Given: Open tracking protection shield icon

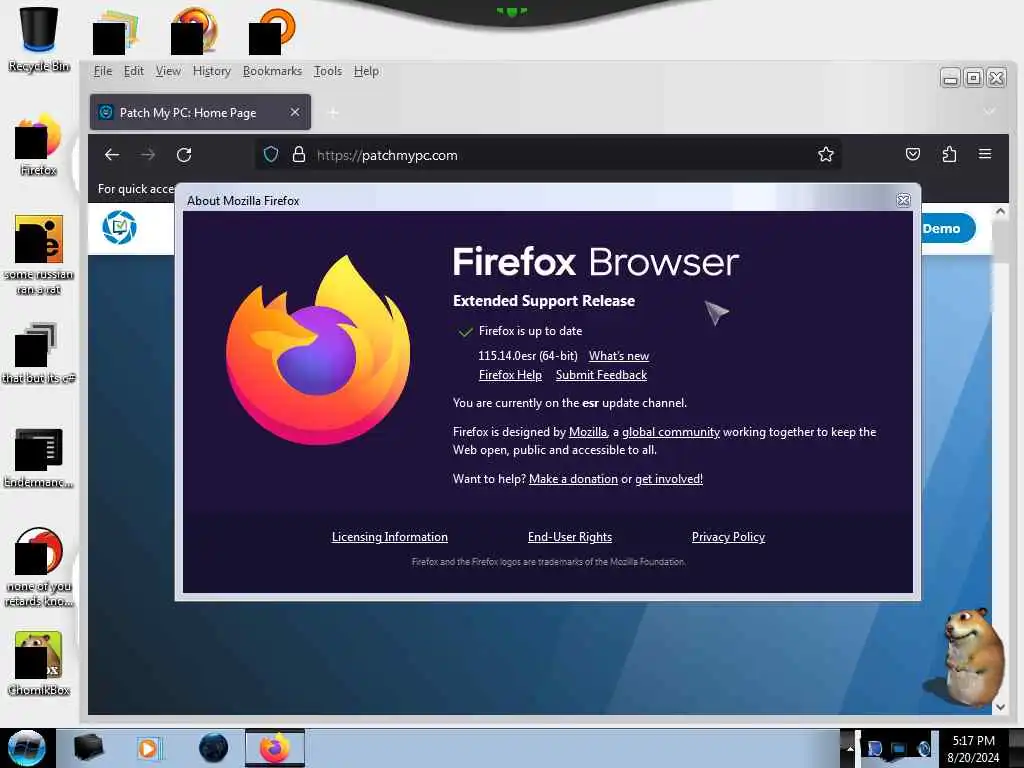Looking at the screenshot, I should click(270, 155).
